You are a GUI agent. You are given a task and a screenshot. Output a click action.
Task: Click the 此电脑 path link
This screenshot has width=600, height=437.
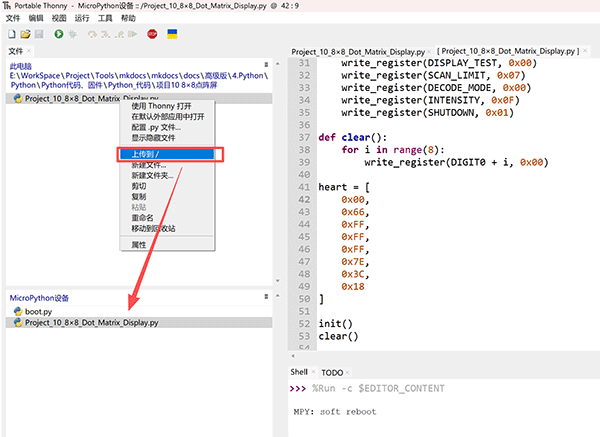click(x=21, y=66)
